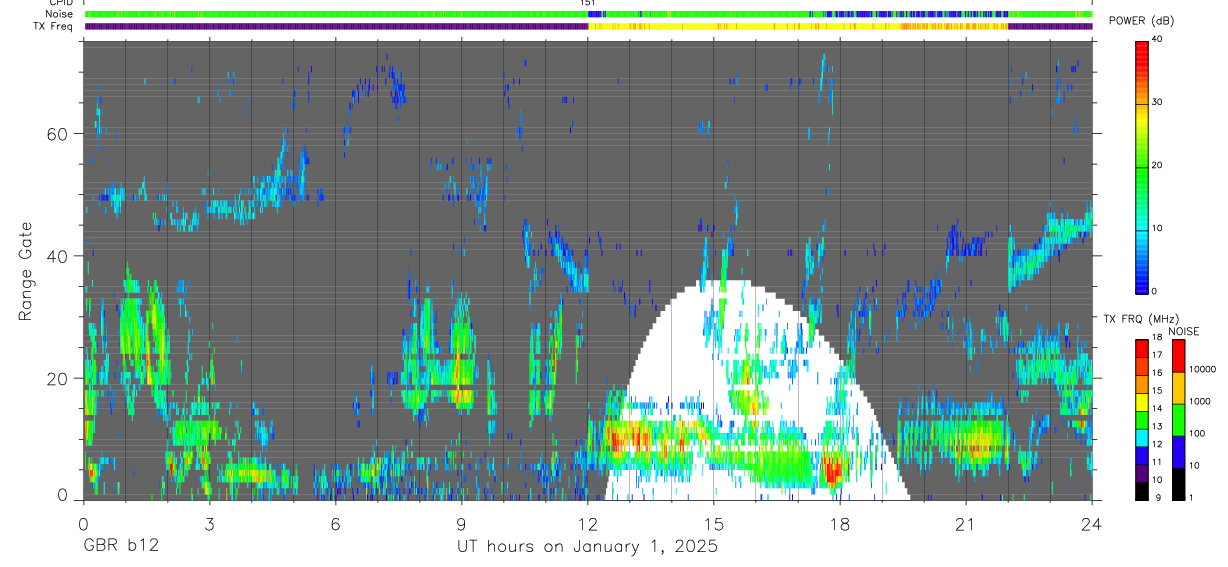This screenshot has width=1228, height=567.
Task: Click the 15 tick on the UT hours axis
Action: coord(714,524)
